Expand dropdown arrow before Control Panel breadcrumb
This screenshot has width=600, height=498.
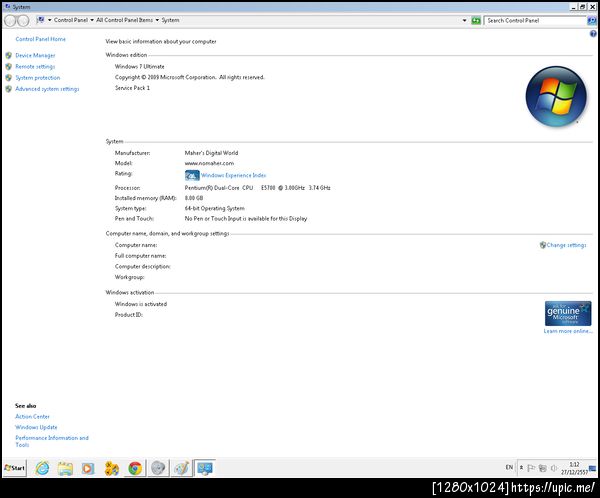click(49, 20)
